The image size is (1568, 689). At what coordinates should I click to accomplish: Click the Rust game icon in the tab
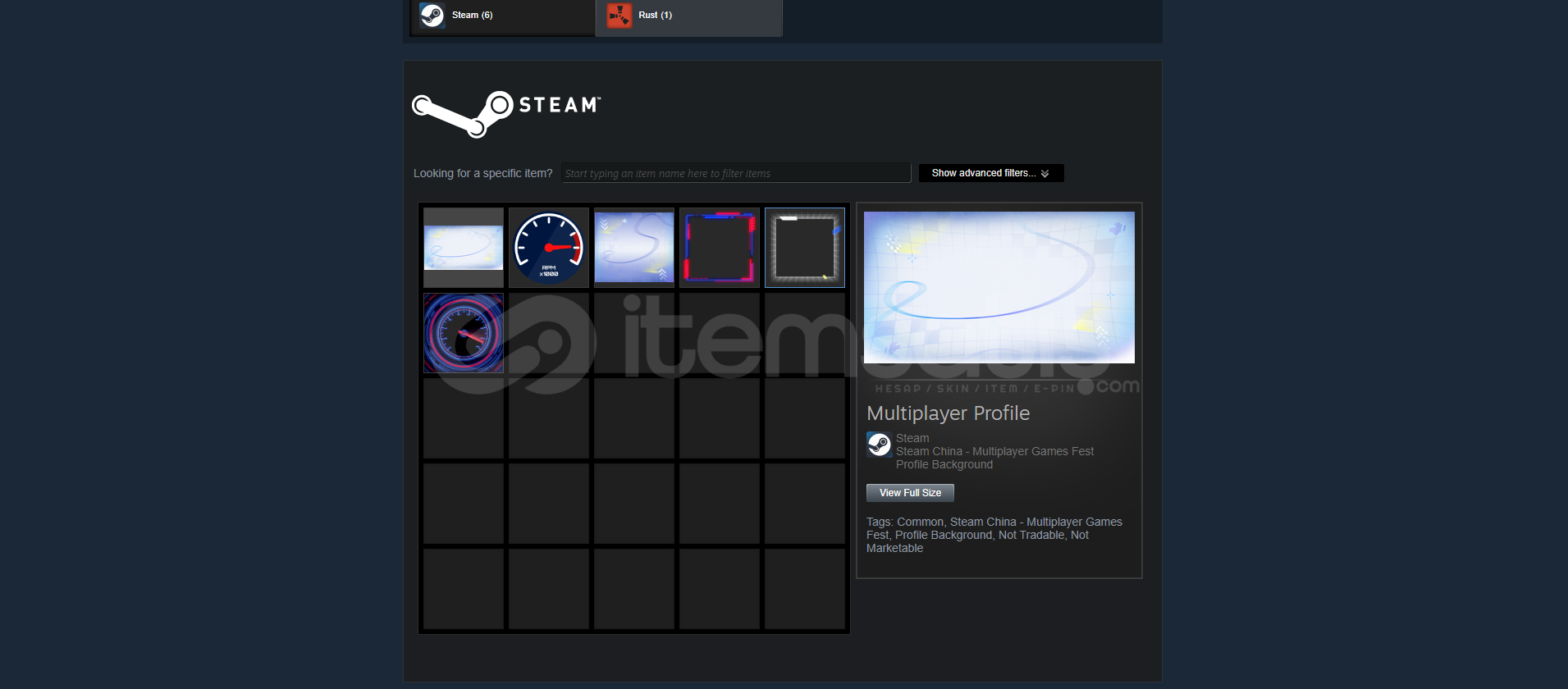[x=619, y=16]
